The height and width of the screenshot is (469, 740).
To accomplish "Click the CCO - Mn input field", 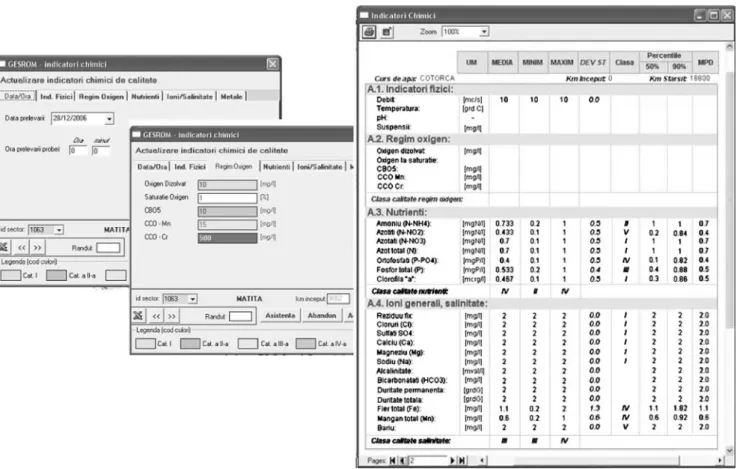I will (x=227, y=224).
